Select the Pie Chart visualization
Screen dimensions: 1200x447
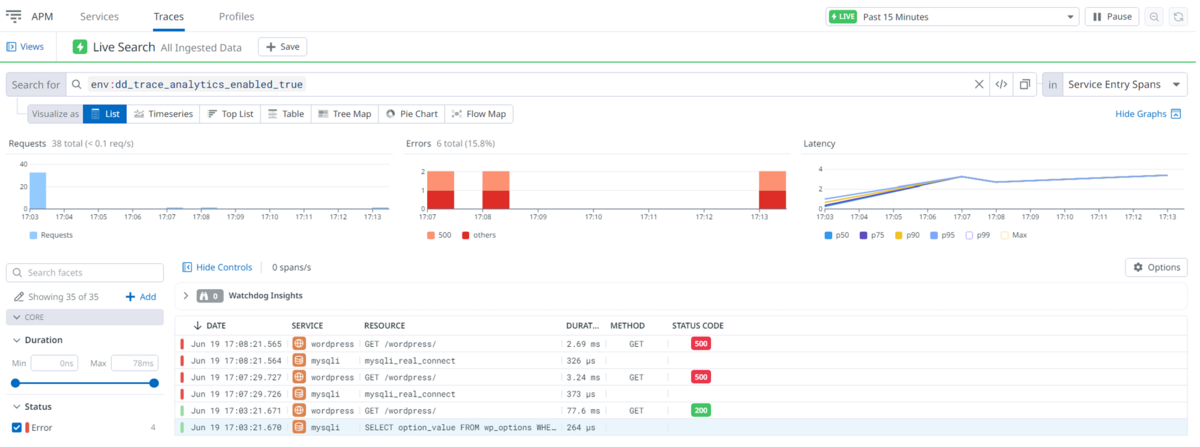[x=412, y=114]
